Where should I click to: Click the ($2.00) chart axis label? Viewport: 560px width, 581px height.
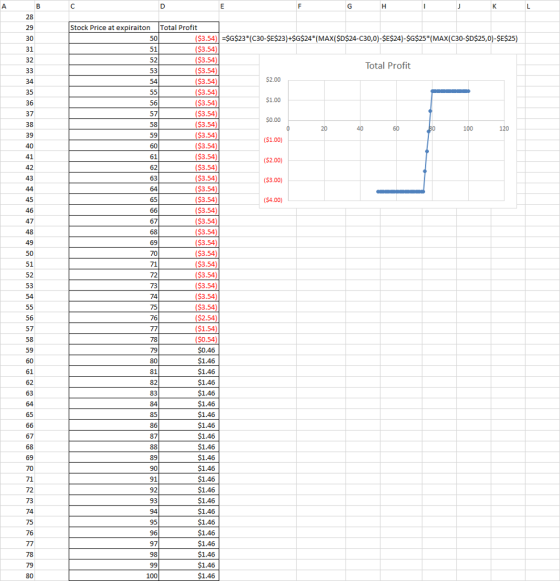pyautogui.click(x=273, y=160)
